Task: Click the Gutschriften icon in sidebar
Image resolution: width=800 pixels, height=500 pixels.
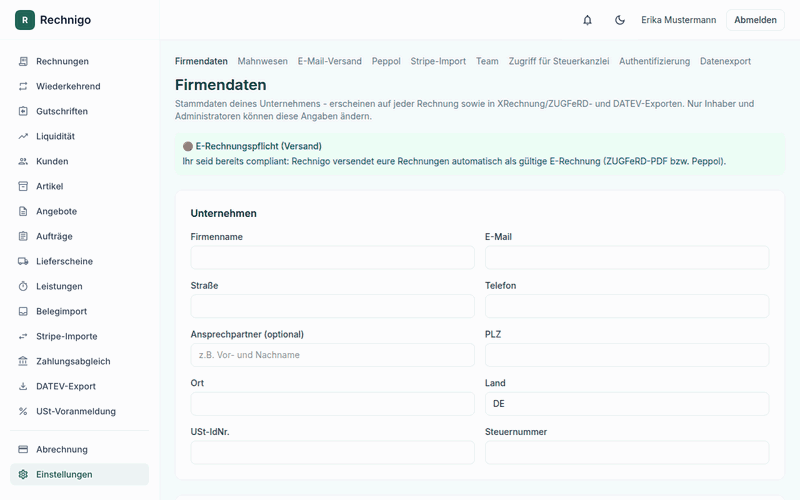Action: click(x=23, y=111)
